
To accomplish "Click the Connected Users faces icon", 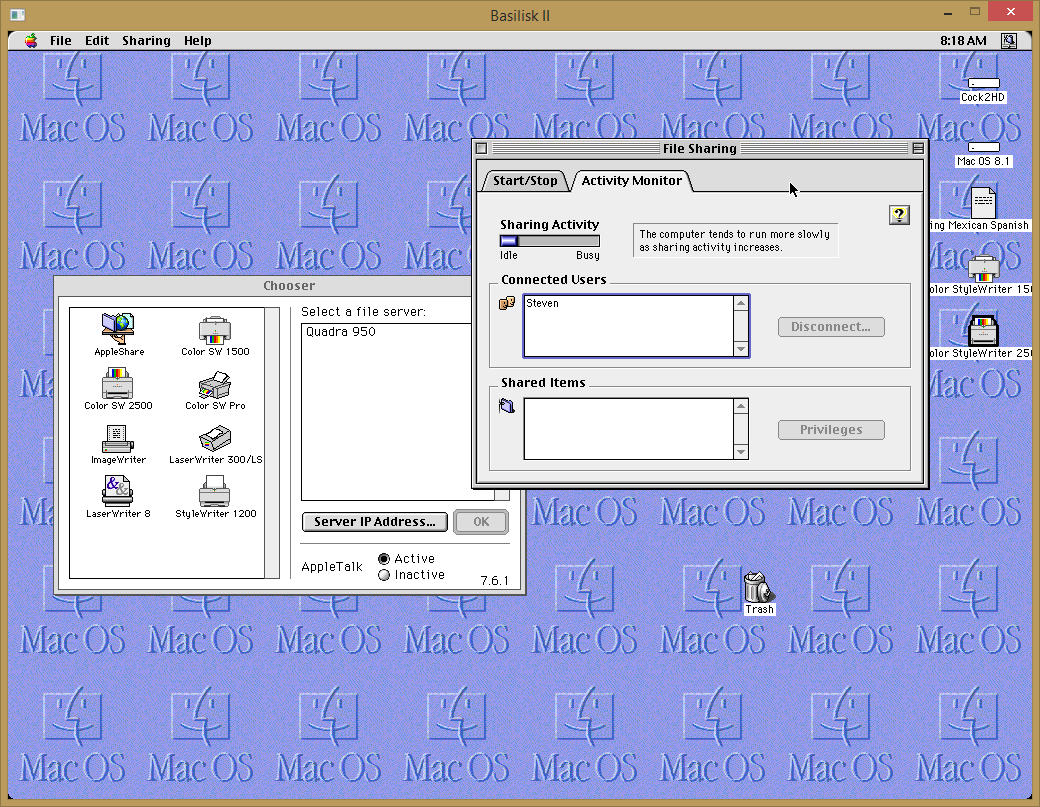I will (507, 303).
